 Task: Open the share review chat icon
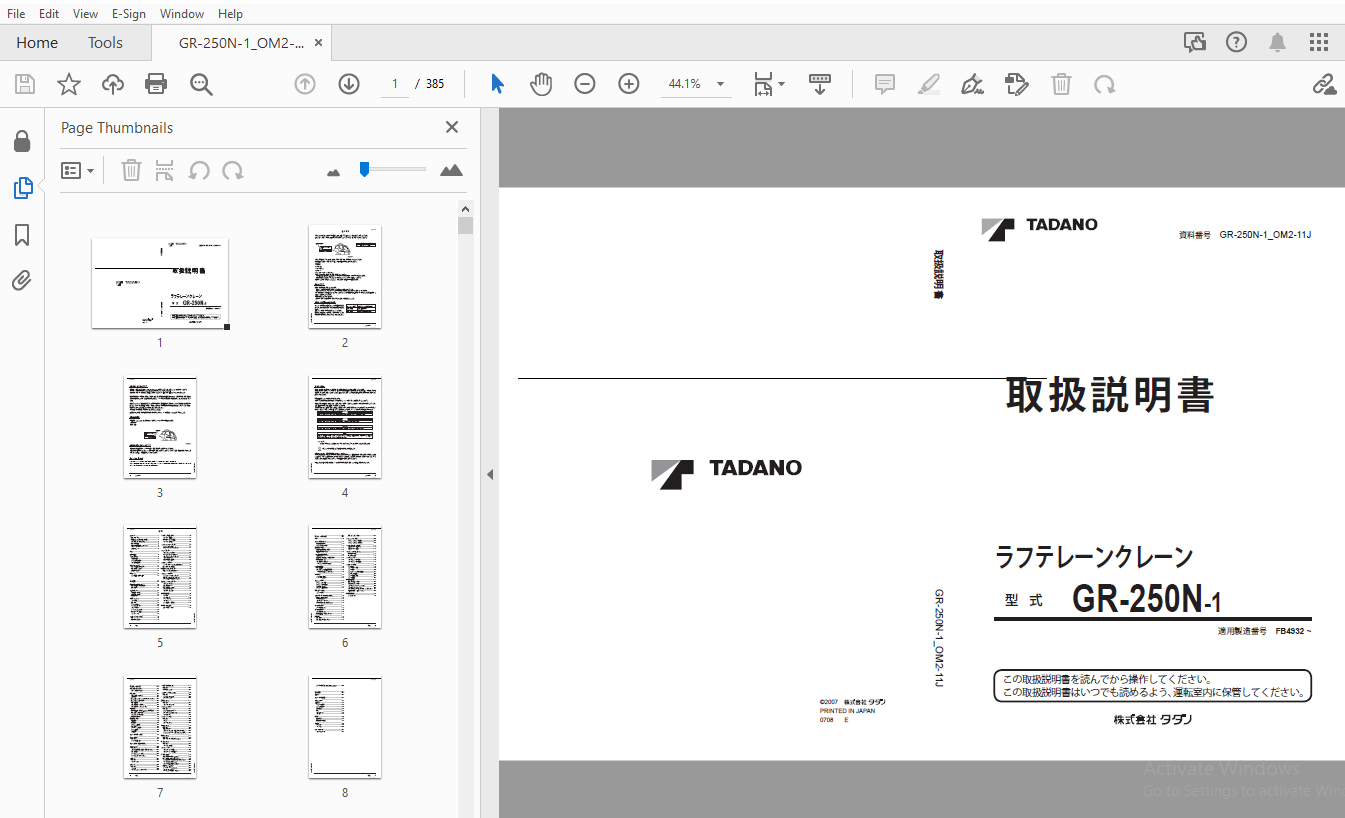(x=1194, y=42)
